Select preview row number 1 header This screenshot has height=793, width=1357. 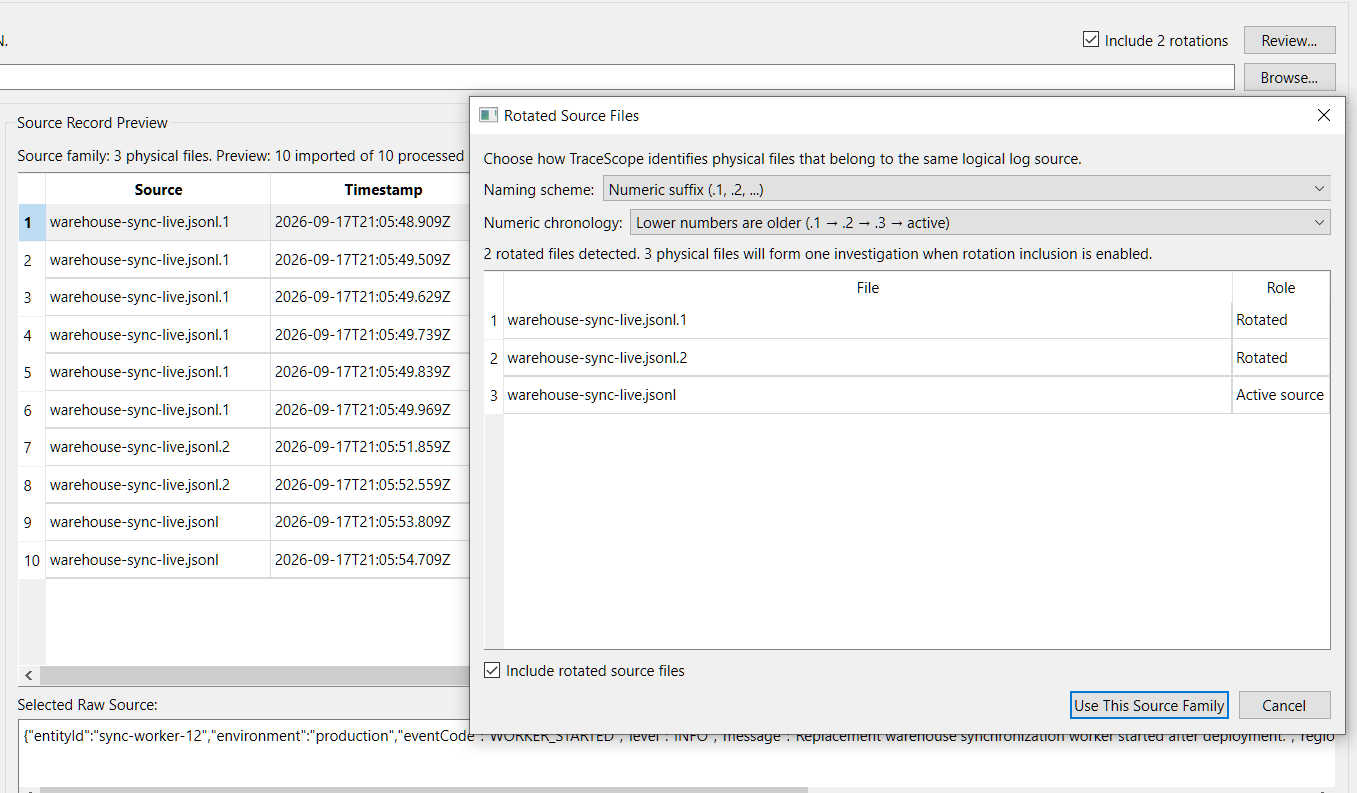31,222
